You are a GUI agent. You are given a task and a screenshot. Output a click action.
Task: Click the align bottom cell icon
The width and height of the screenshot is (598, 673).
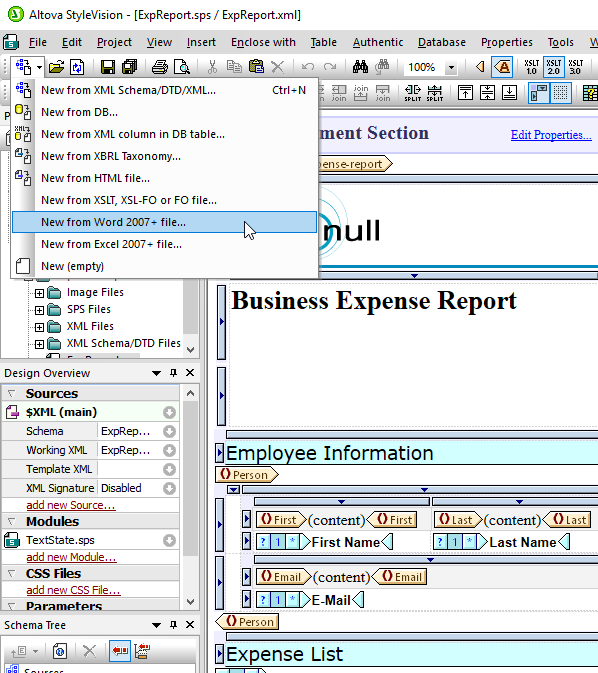click(509, 93)
